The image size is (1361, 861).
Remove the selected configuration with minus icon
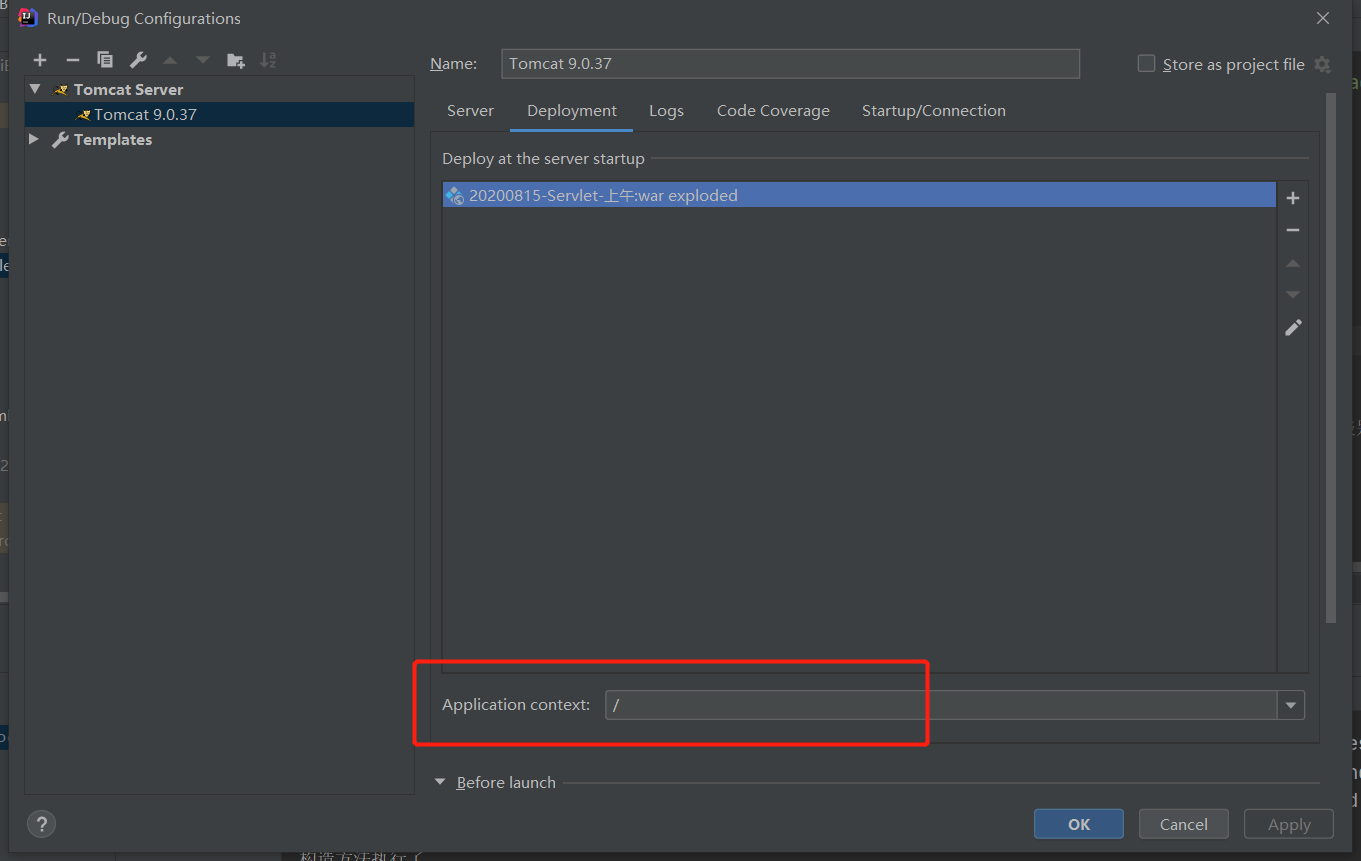[72, 60]
